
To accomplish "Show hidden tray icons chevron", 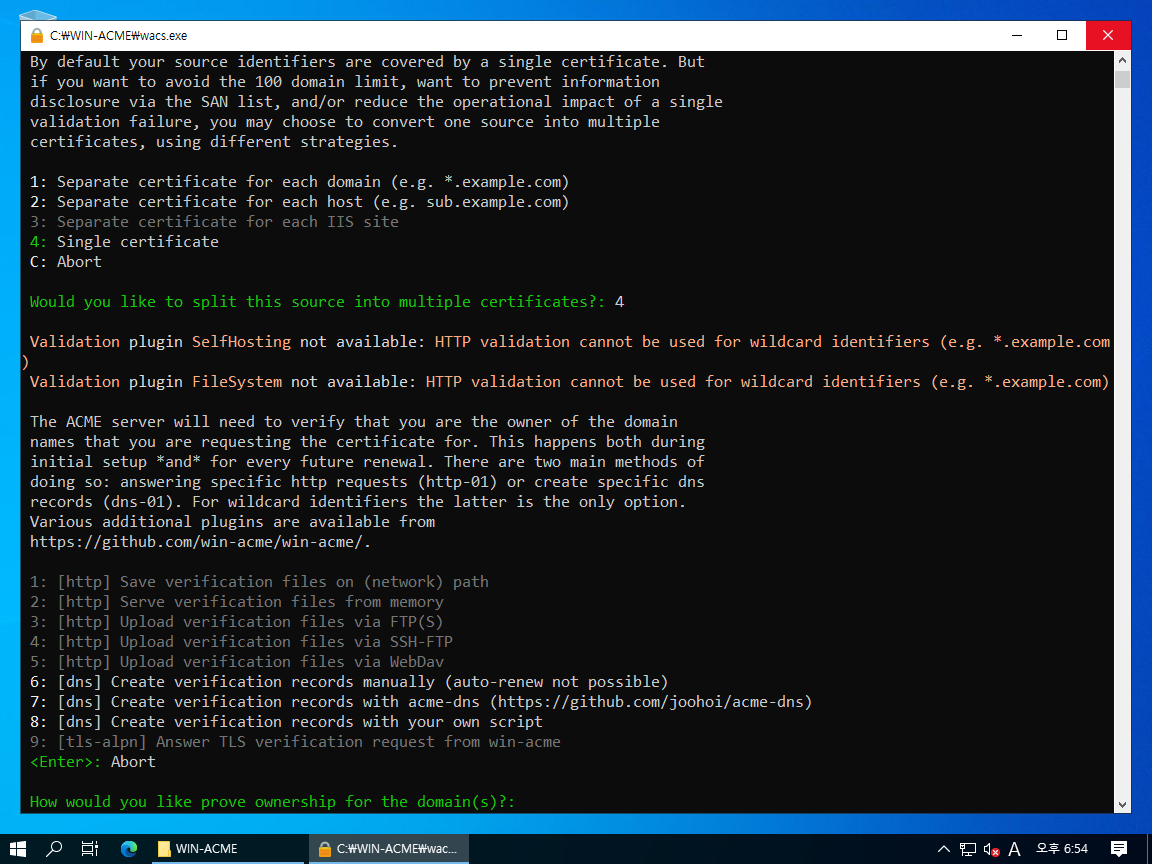I will coord(943,849).
